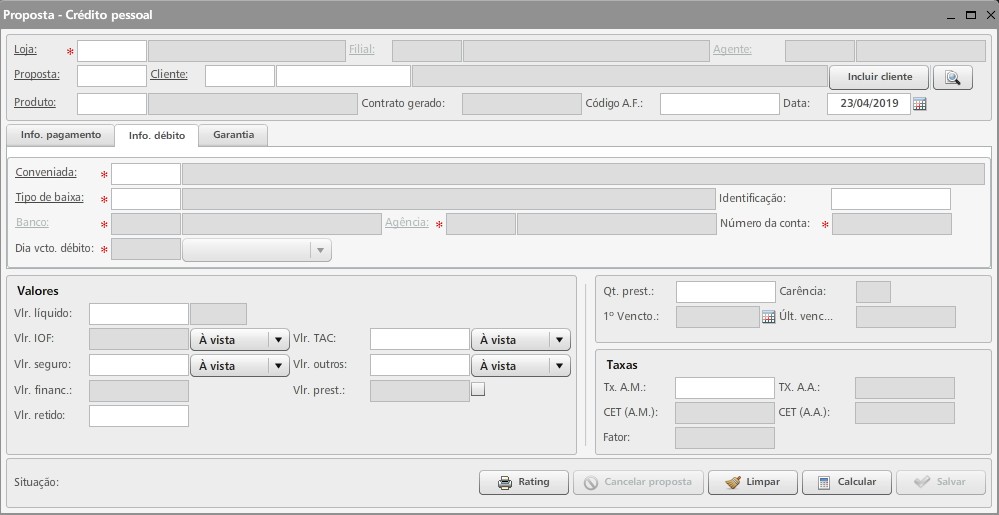Focus the Conveniada code input field
This screenshot has width=999, height=515.
point(146,174)
